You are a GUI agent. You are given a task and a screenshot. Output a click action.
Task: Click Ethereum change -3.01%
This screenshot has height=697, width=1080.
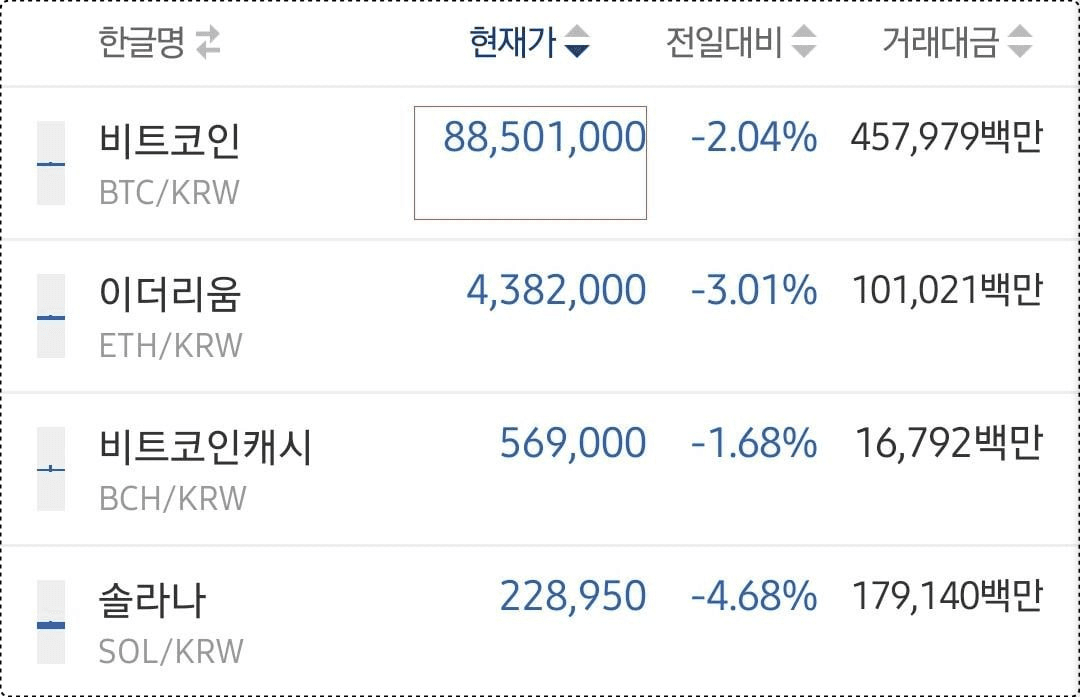pos(754,290)
